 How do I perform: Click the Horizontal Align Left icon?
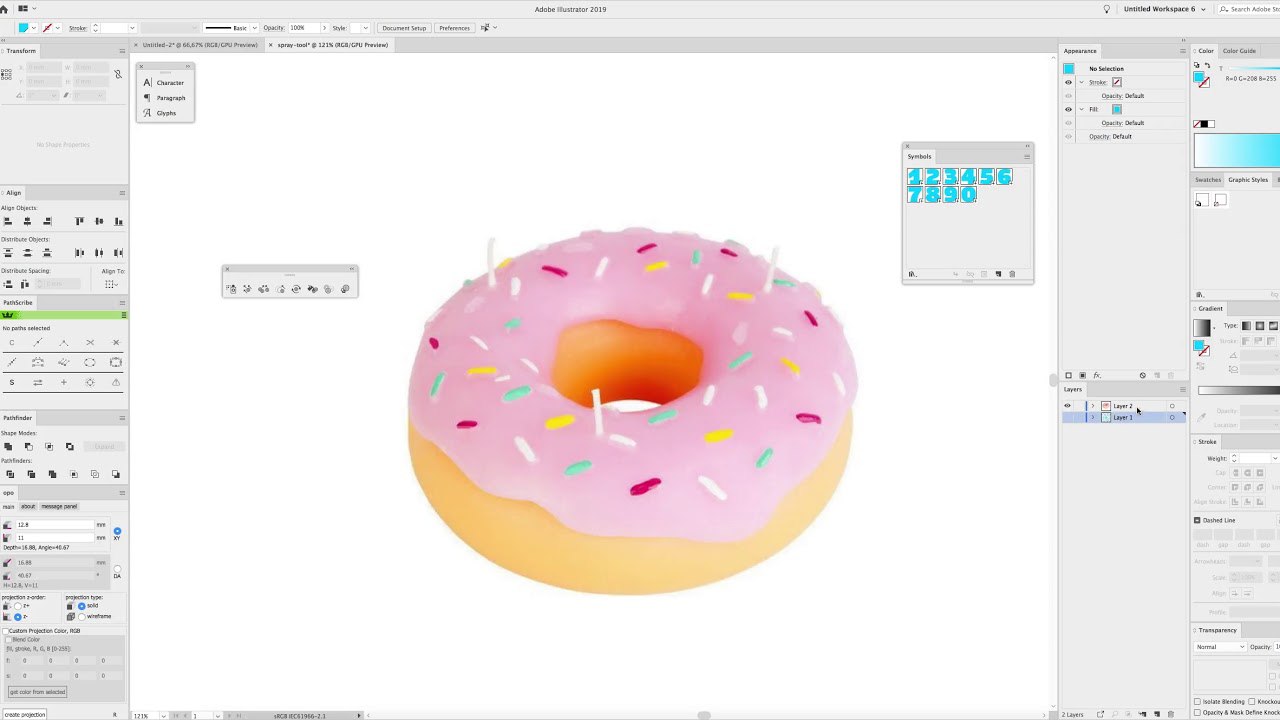pyautogui.click(x=8, y=221)
